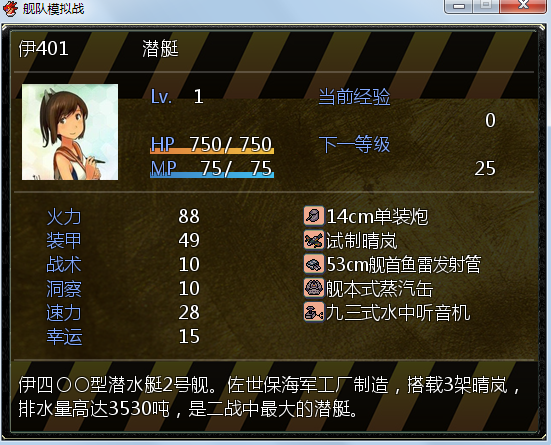The height and width of the screenshot is (445, 551).
Task: Click the 火力 stat label
Action: coord(64,217)
